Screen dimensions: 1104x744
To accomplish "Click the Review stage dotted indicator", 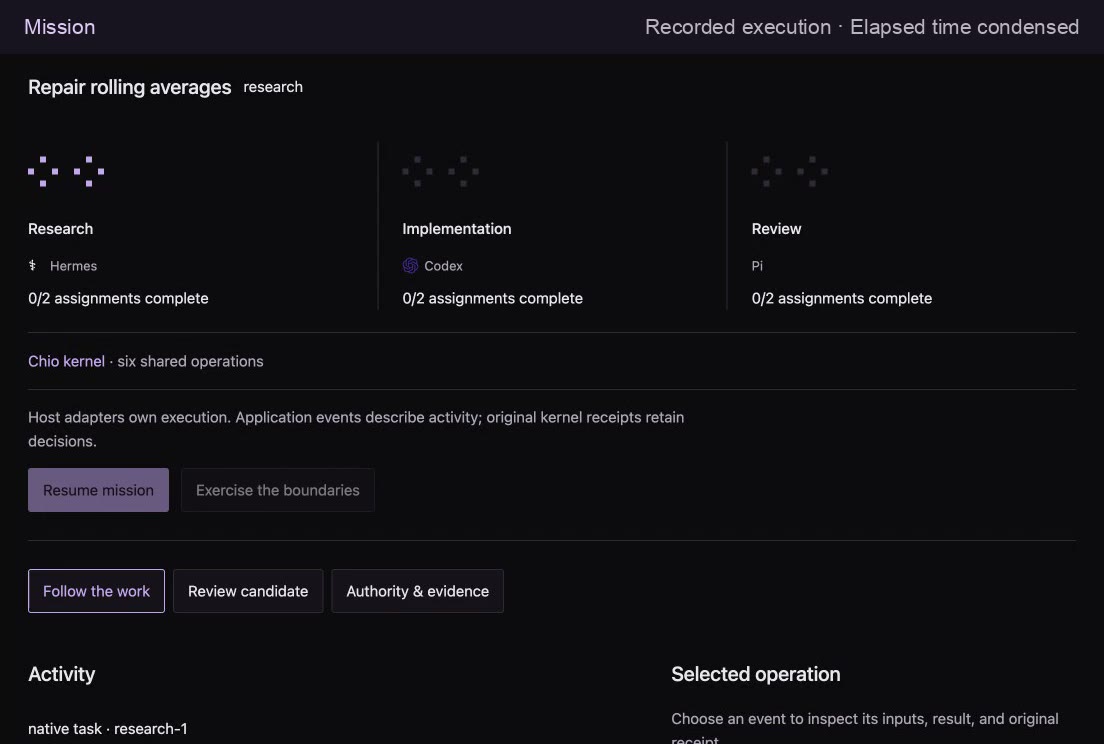I will [789, 171].
